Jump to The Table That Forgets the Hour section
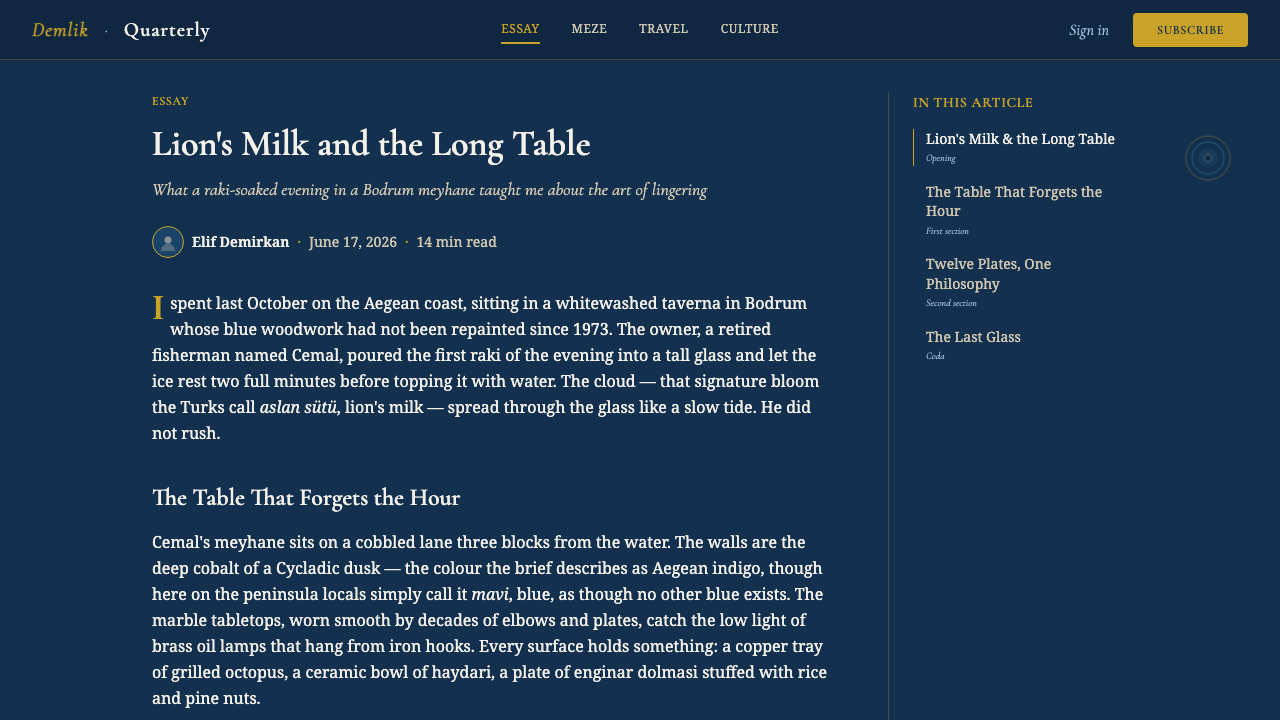 pos(1020,210)
